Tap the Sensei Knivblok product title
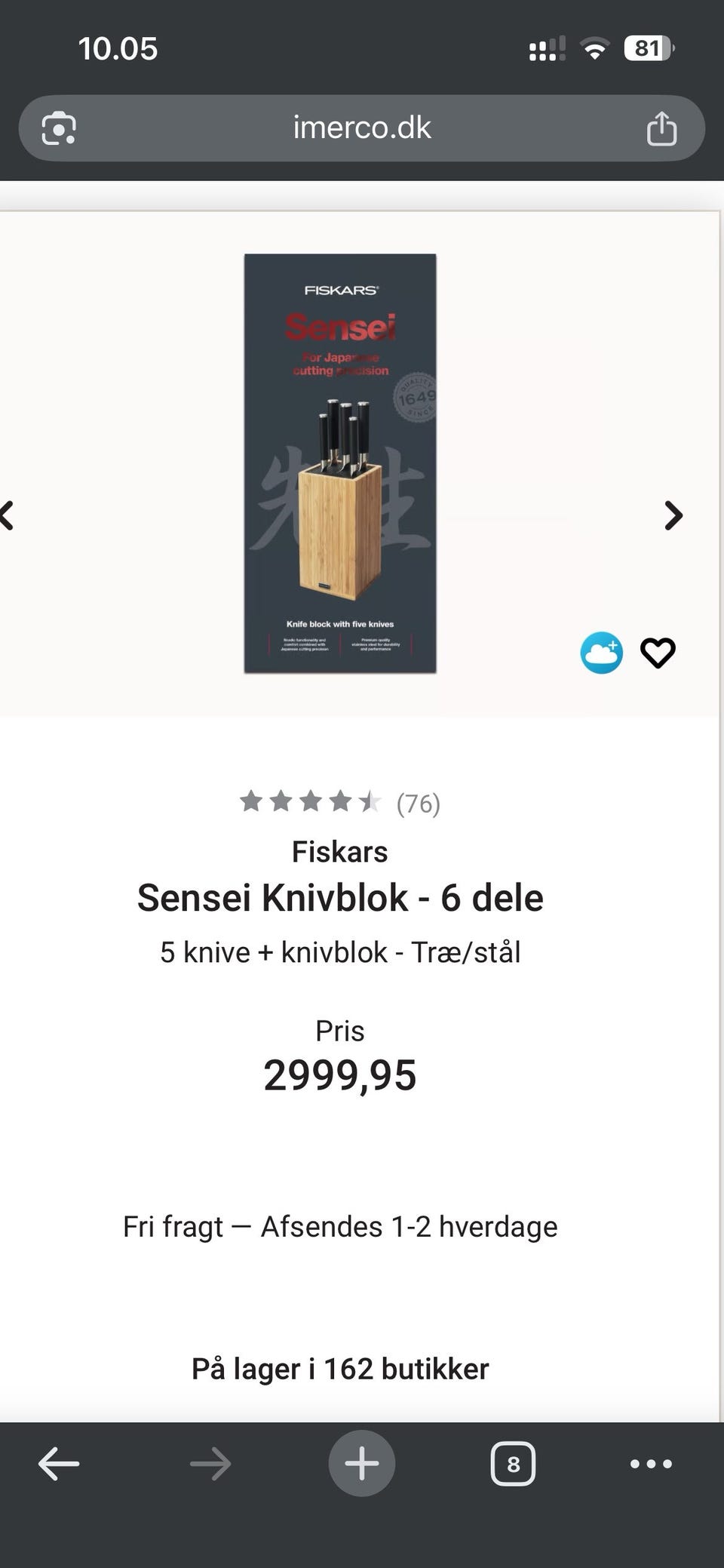The height and width of the screenshot is (1568, 724). pos(340,898)
